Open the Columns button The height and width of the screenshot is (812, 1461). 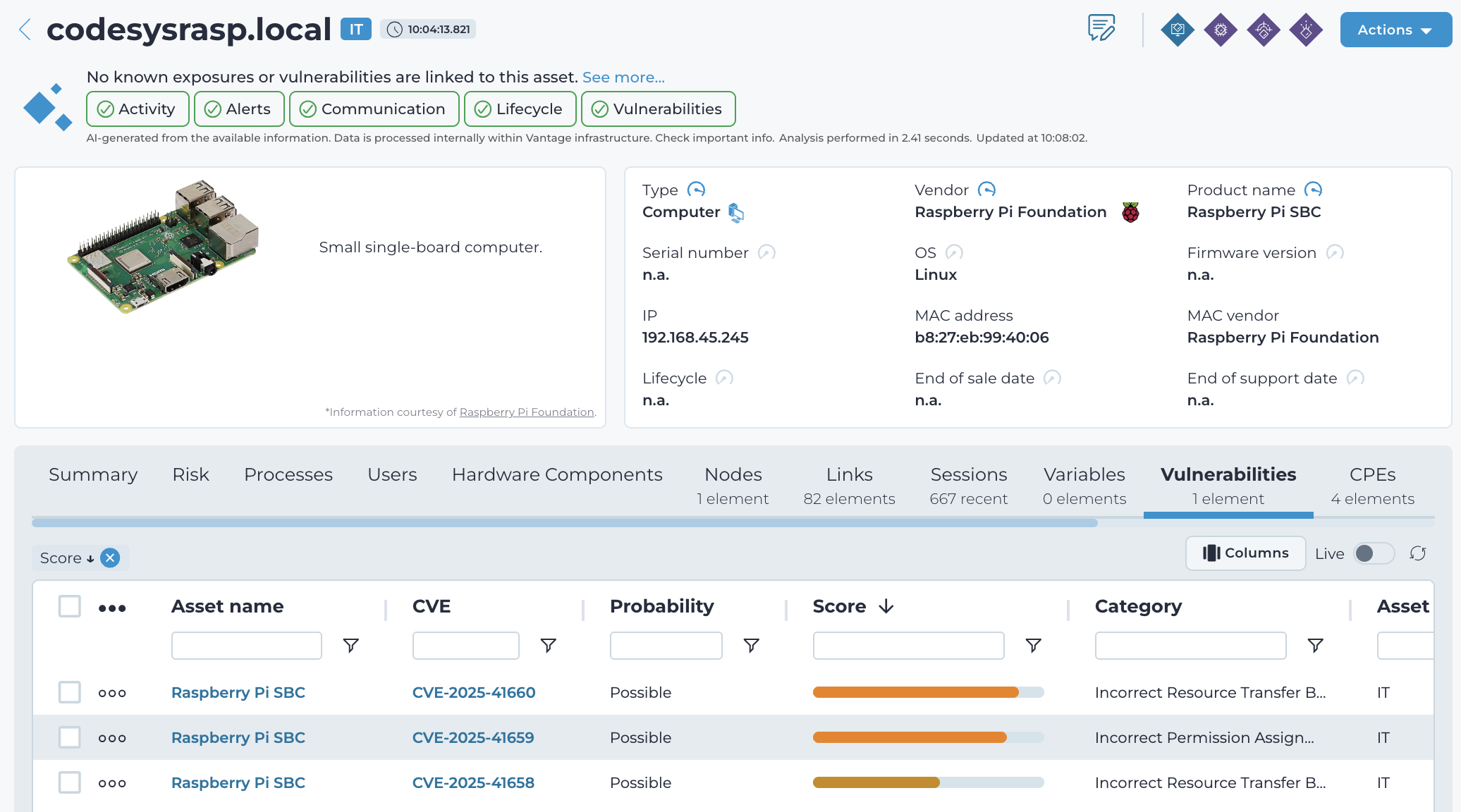(1245, 553)
